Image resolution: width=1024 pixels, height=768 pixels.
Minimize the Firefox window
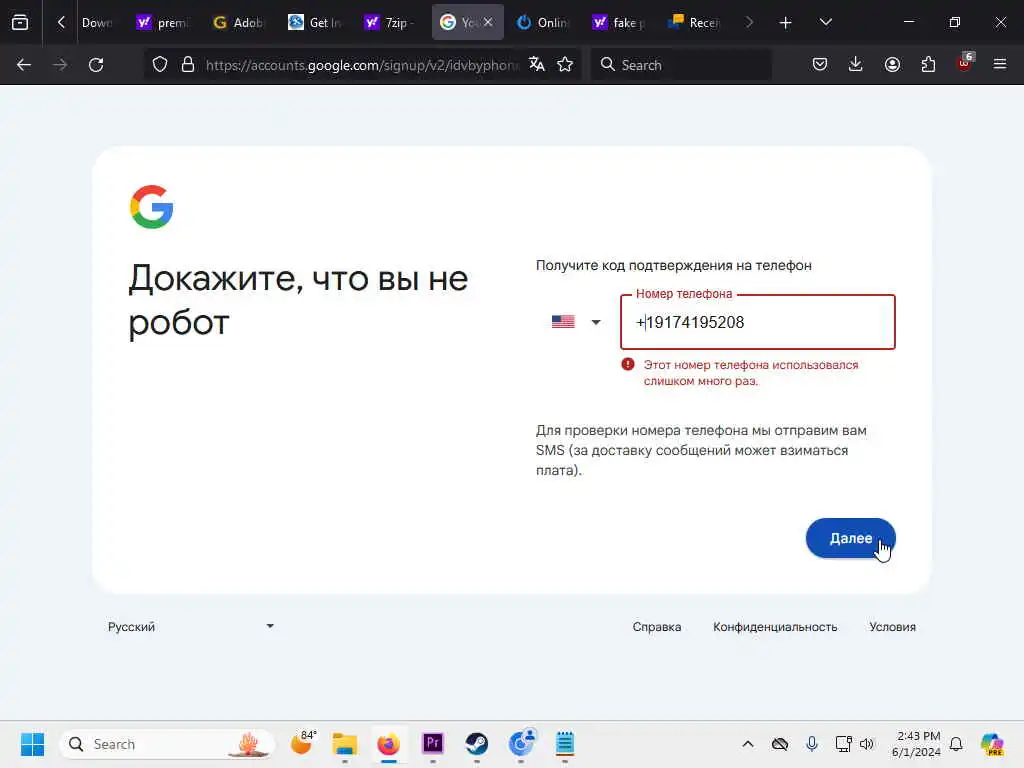click(908, 22)
